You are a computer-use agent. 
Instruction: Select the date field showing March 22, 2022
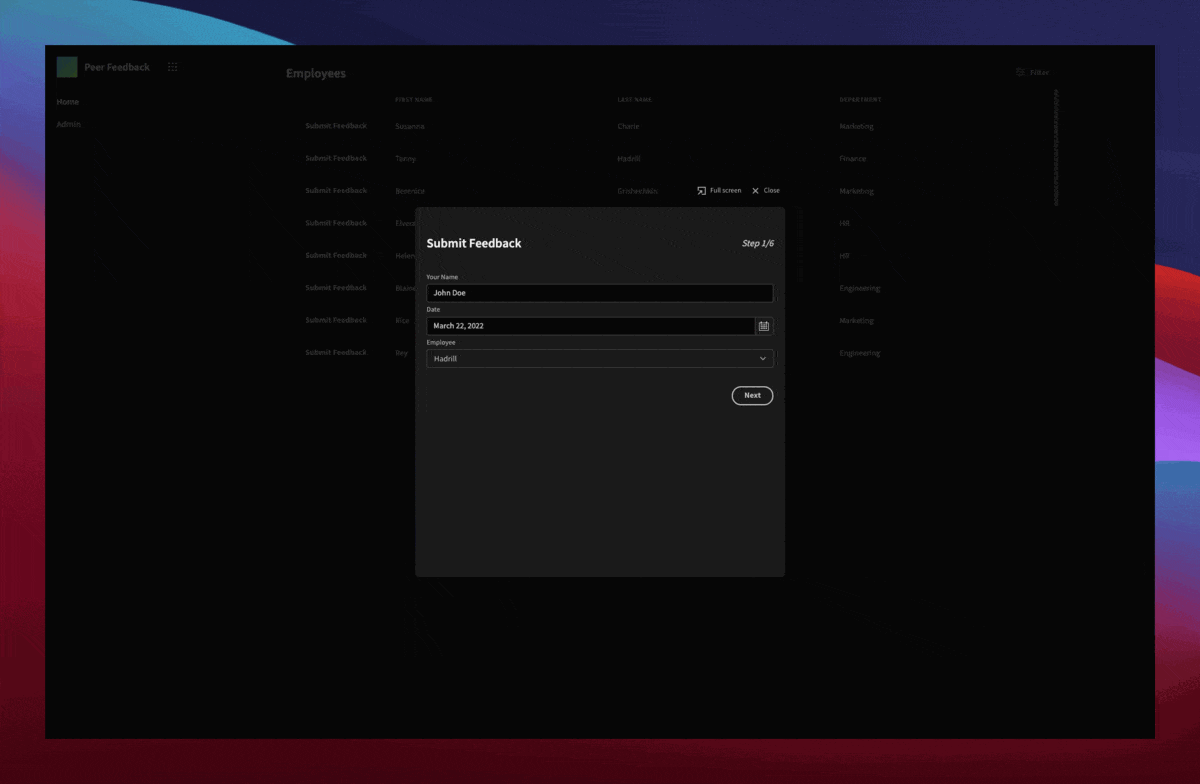pos(590,326)
